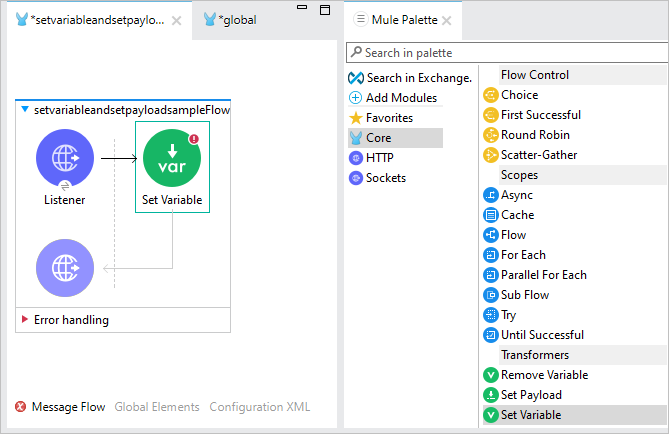Viewport: 669px width, 434px height.
Task: Click the Until Successful icon
Action: click(491, 335)
